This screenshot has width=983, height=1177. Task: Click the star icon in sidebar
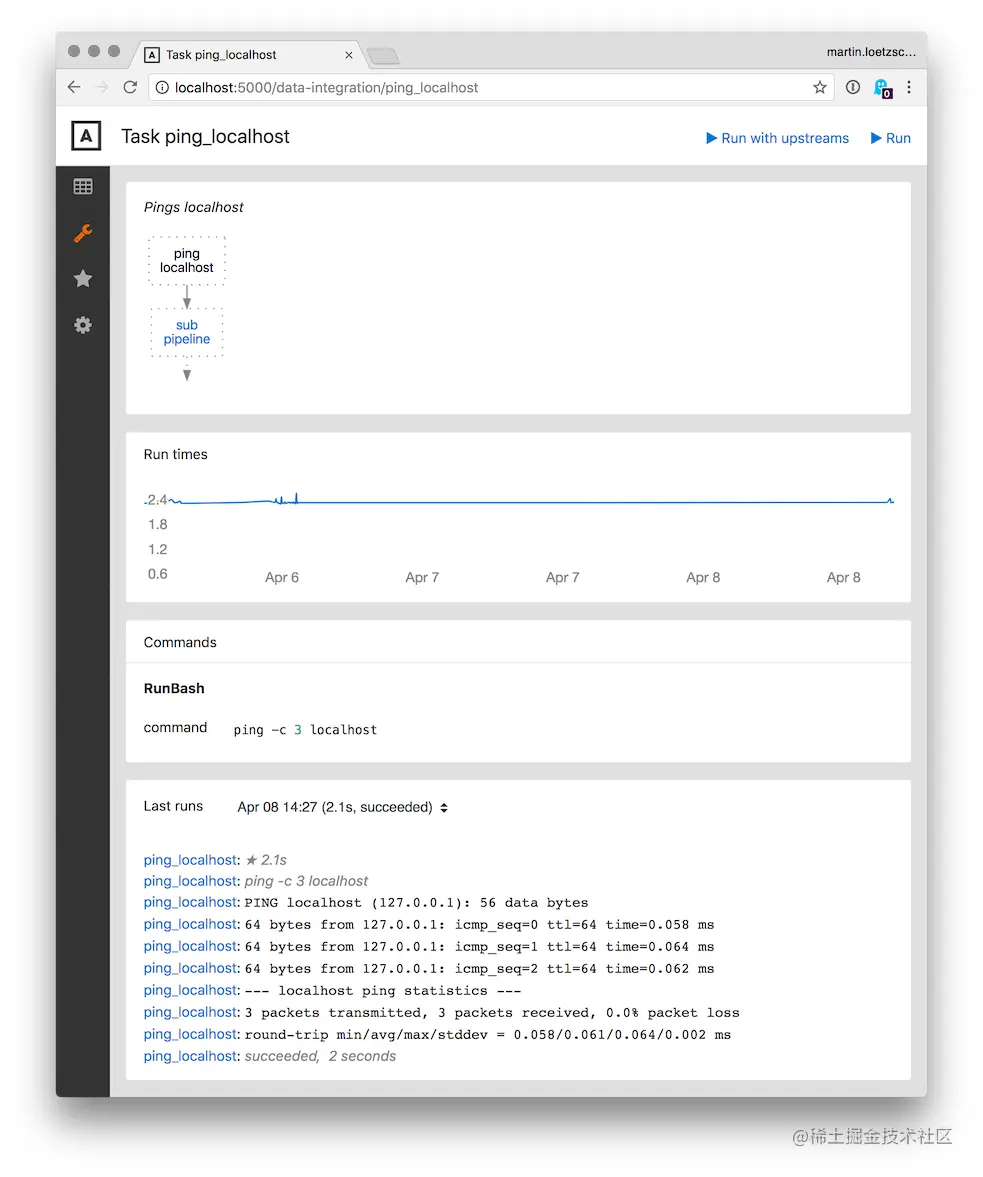(83, 279)
